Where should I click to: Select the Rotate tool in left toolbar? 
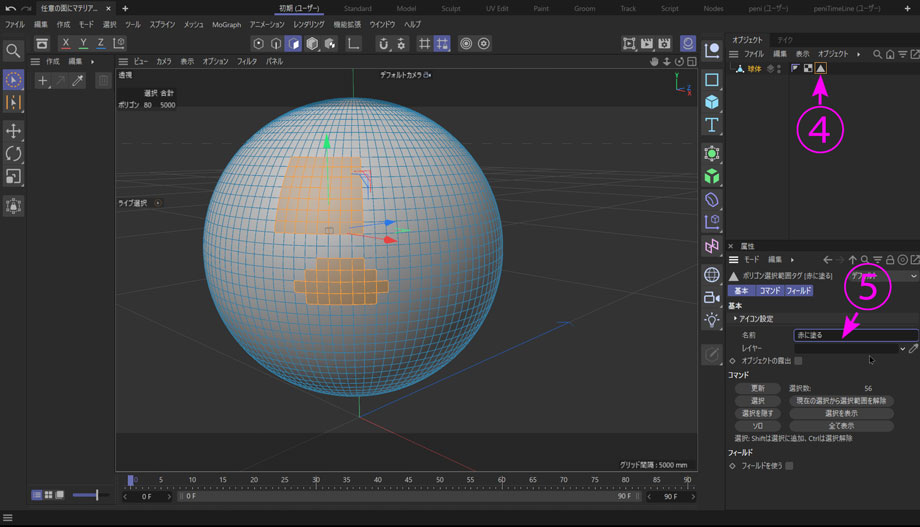(14, 154)
